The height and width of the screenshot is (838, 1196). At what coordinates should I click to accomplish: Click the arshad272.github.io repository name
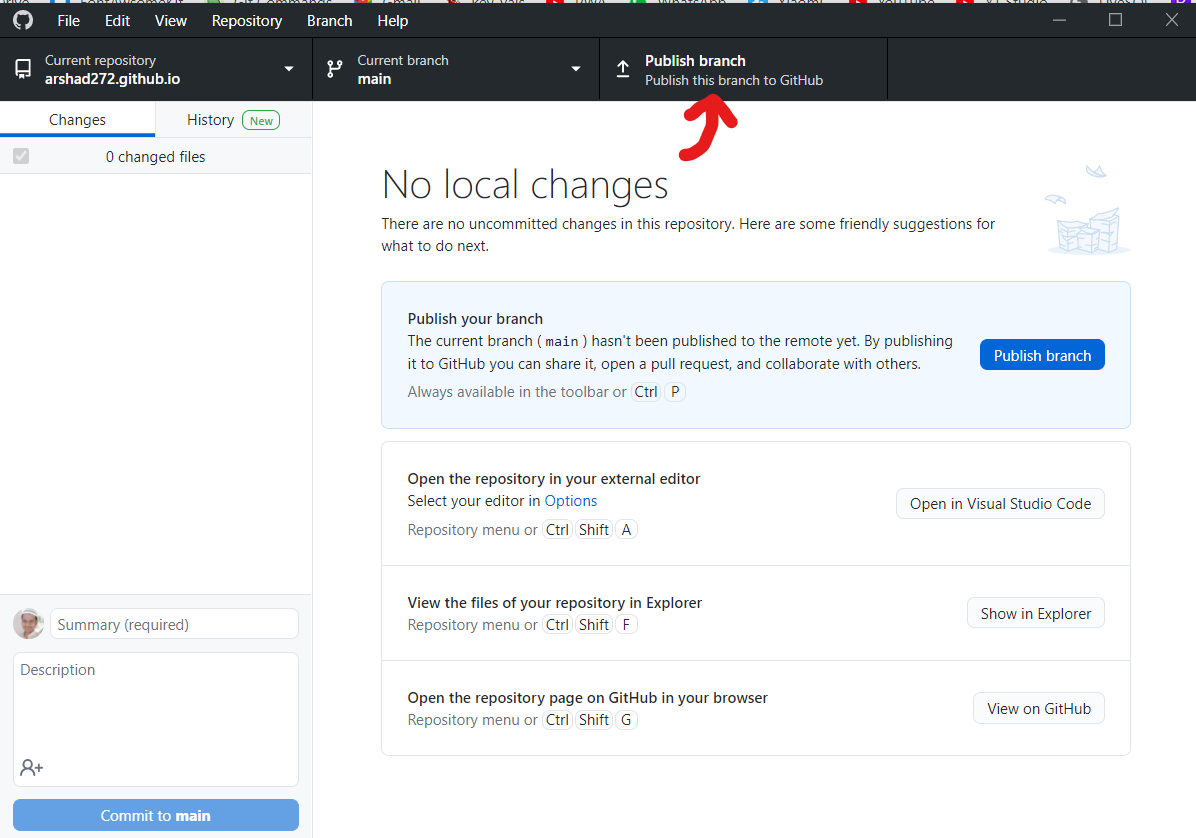pyautogui.click(x=112, y=79)
